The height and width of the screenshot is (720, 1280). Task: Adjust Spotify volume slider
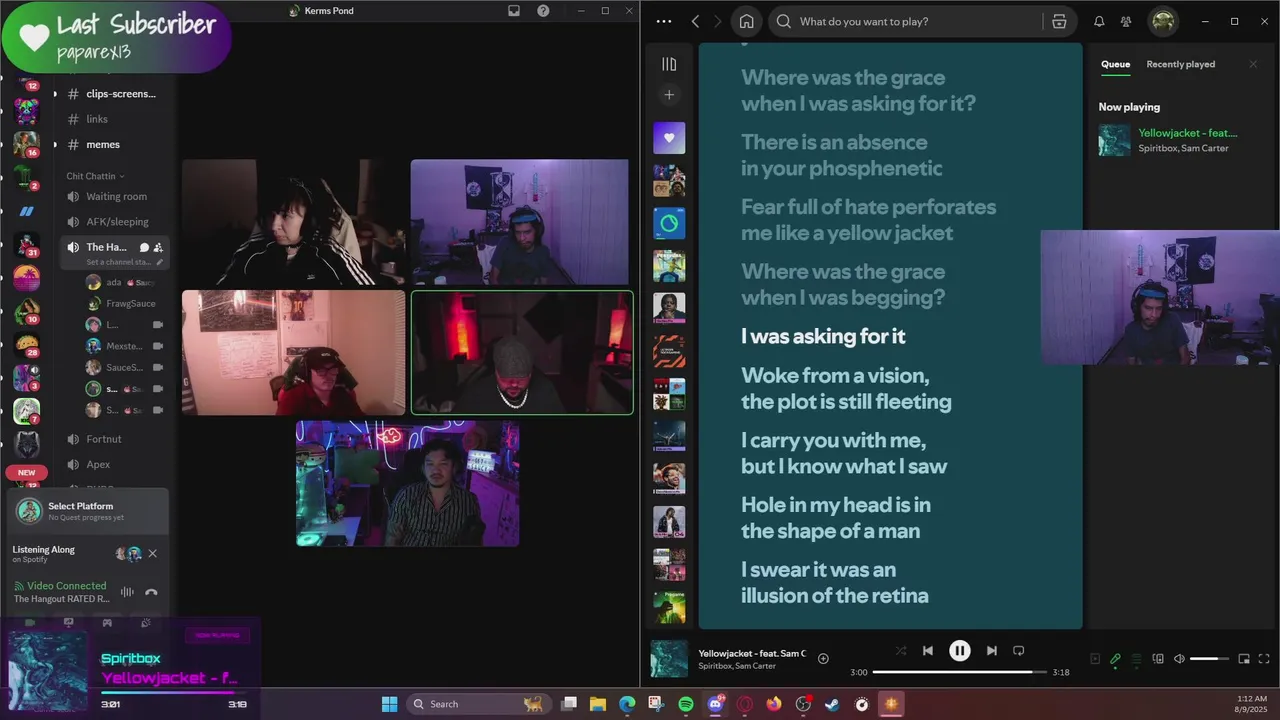pos(1210,659)
